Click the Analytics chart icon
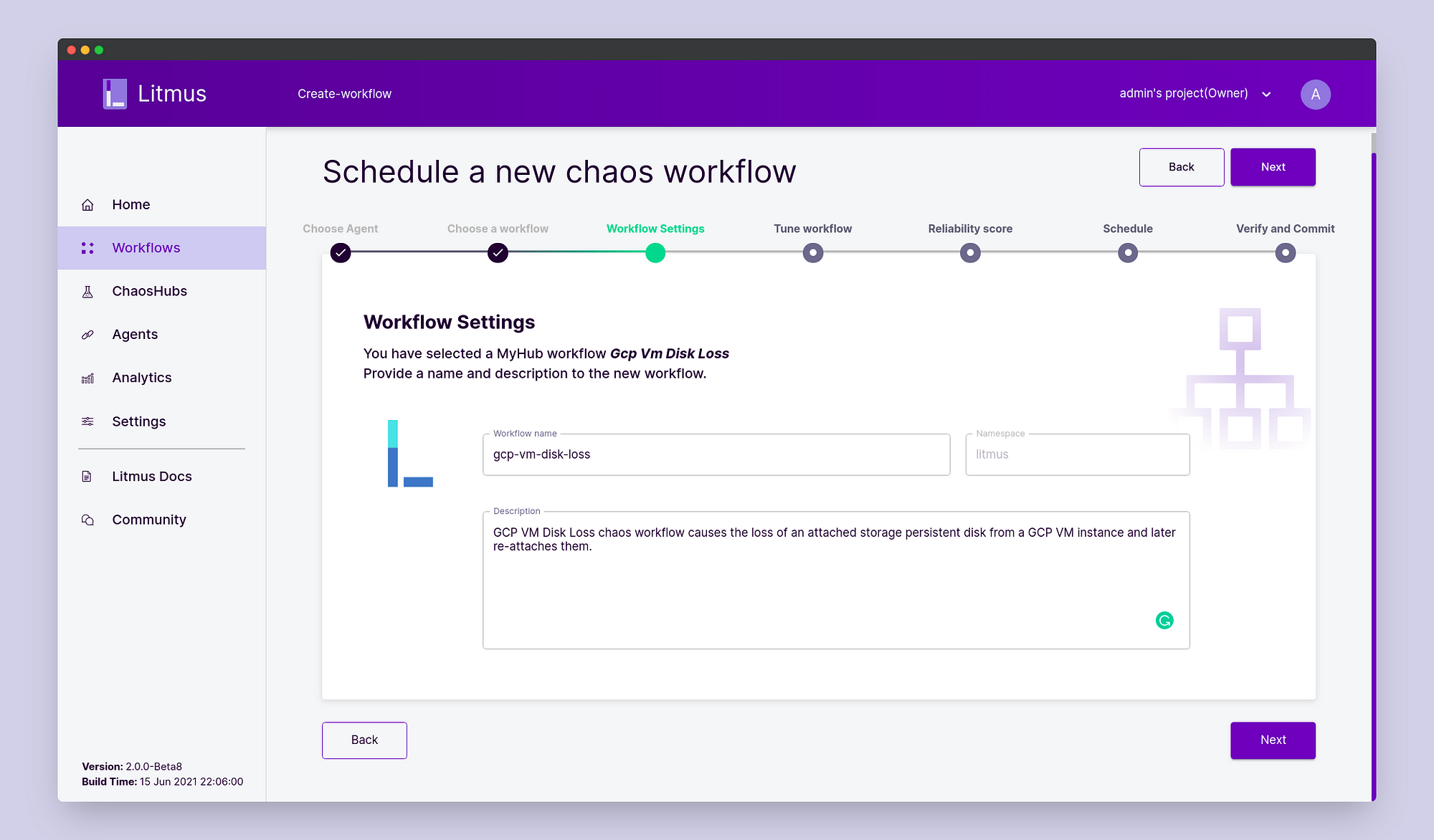The image size is (1434, 840). point(87,378)
